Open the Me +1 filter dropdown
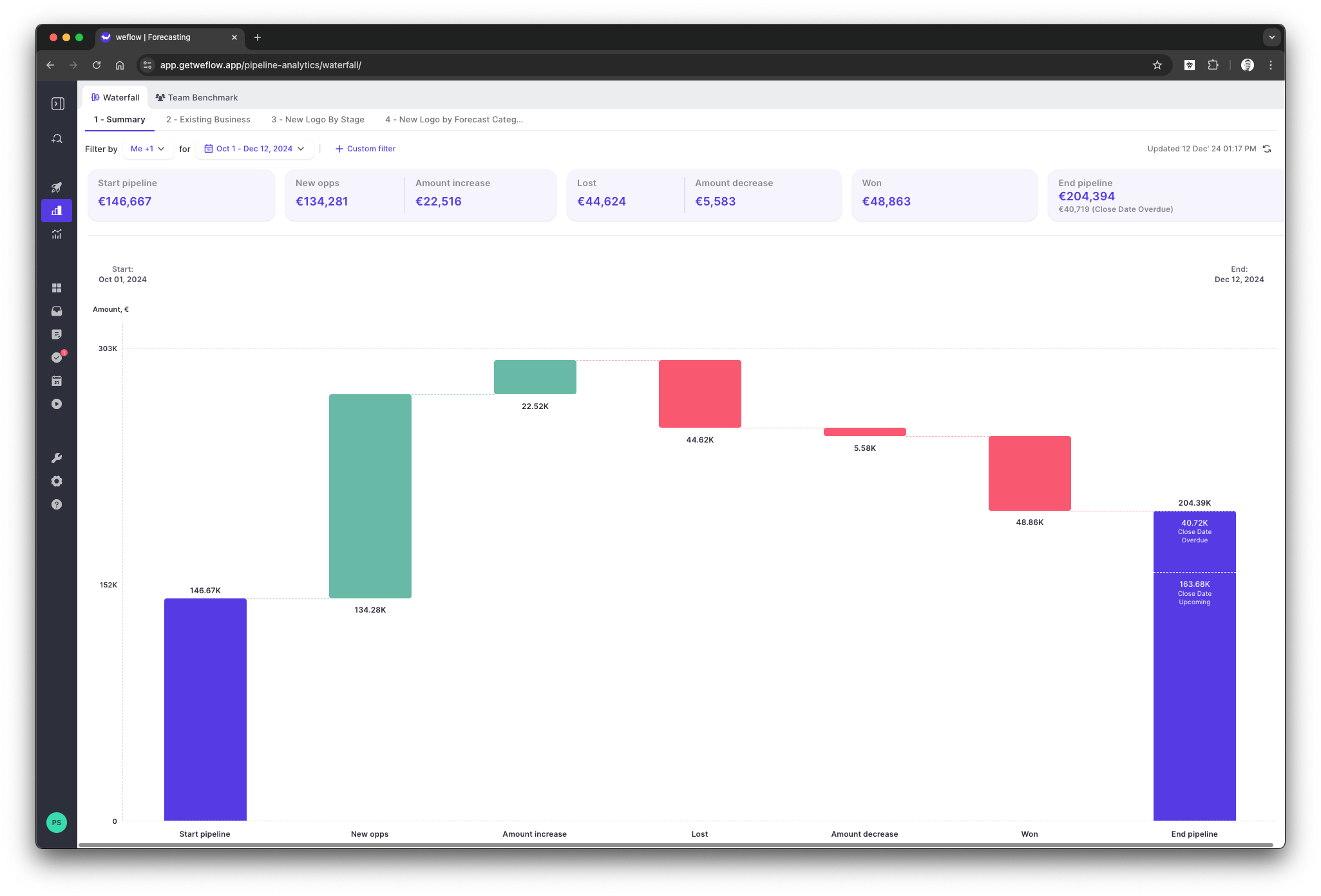This screenshot has height=896, width=1321. 147,149
